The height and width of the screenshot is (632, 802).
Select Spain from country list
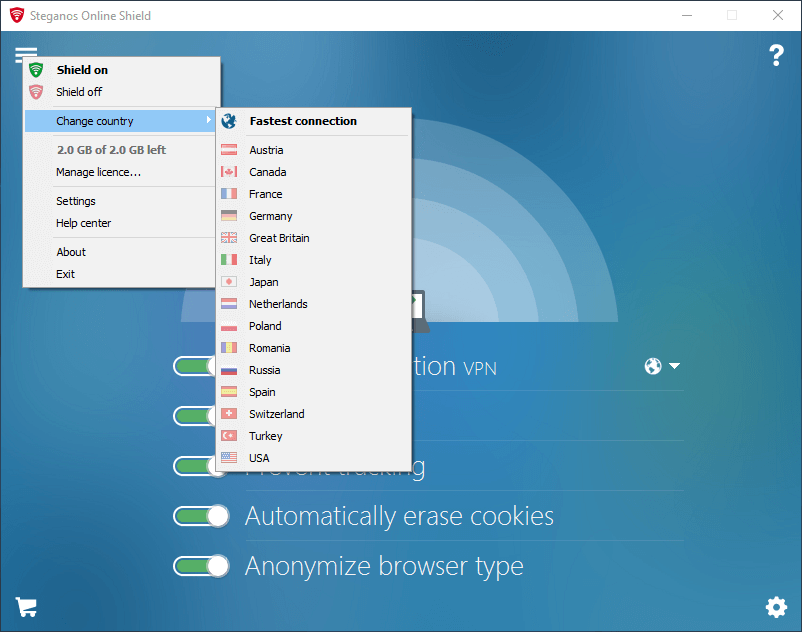(x=314, y=392)
